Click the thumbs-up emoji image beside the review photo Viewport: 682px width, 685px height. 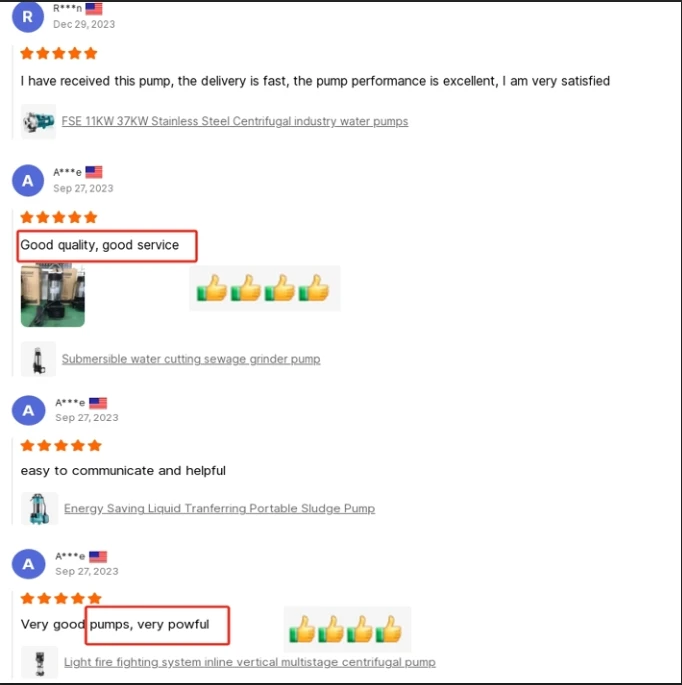(265, 288)
